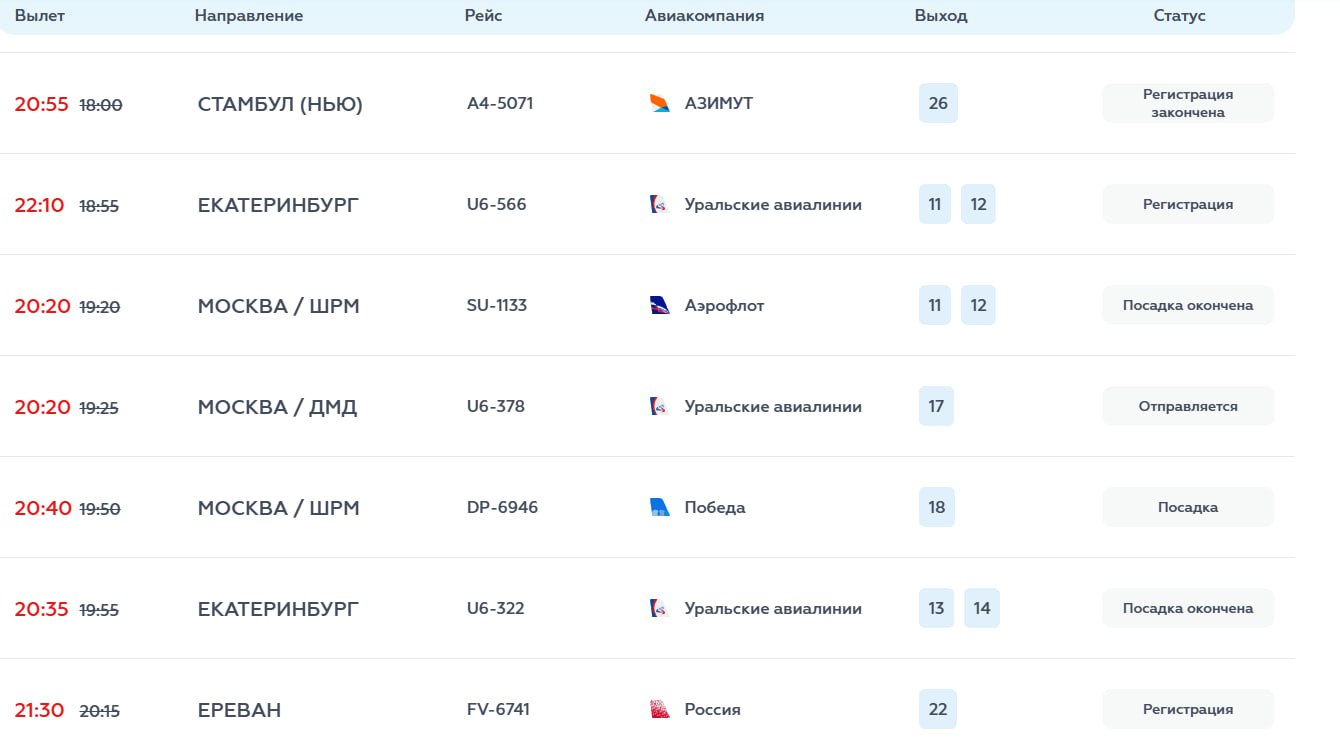Click gate 18 badge
The height and width of the screenshot is (747, 1340).
937,507
